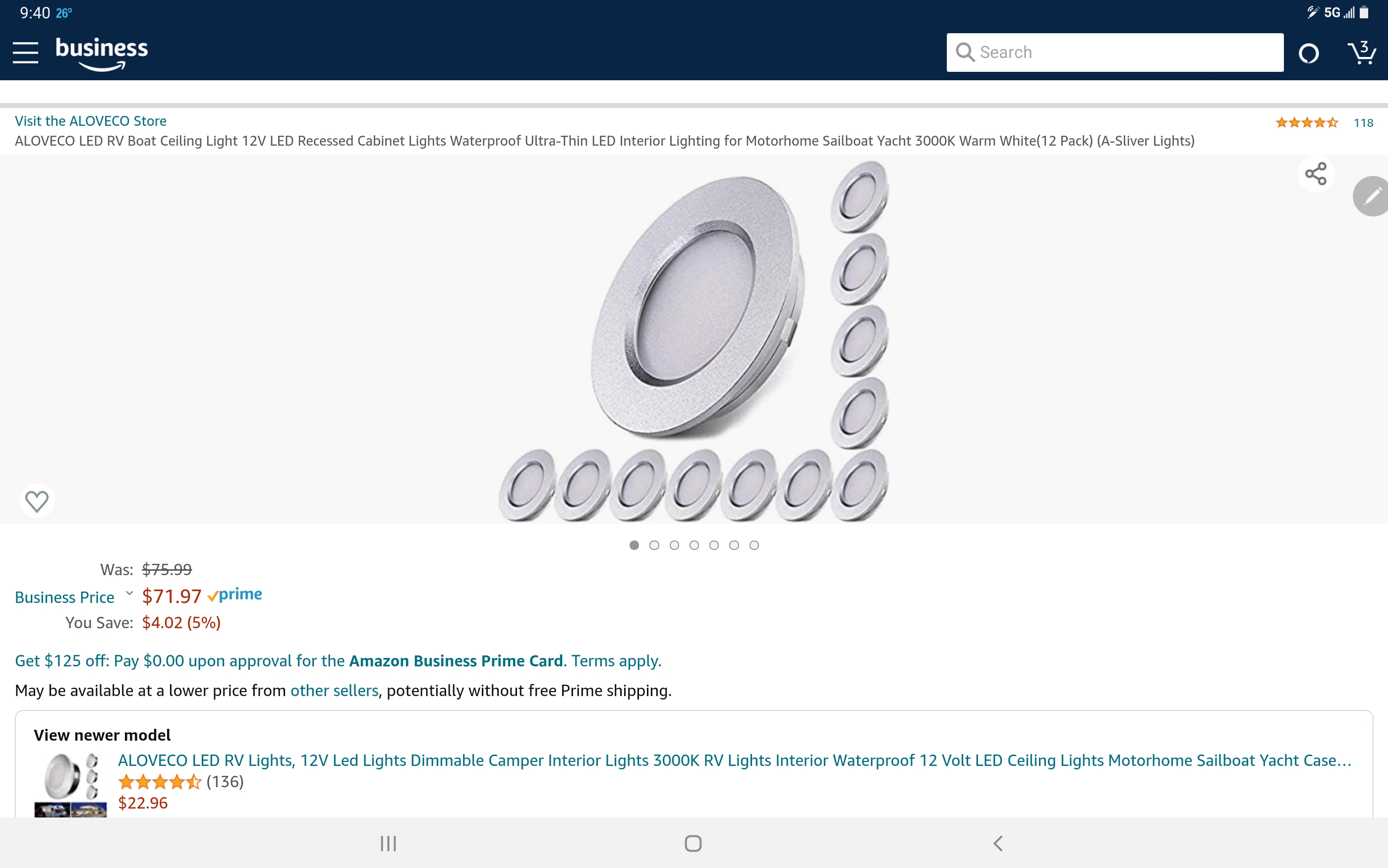This screenshot has width=1388, height=868.
Task: View newer model star rating (136)
Action: pyautogui.click(x=181, y=782)
